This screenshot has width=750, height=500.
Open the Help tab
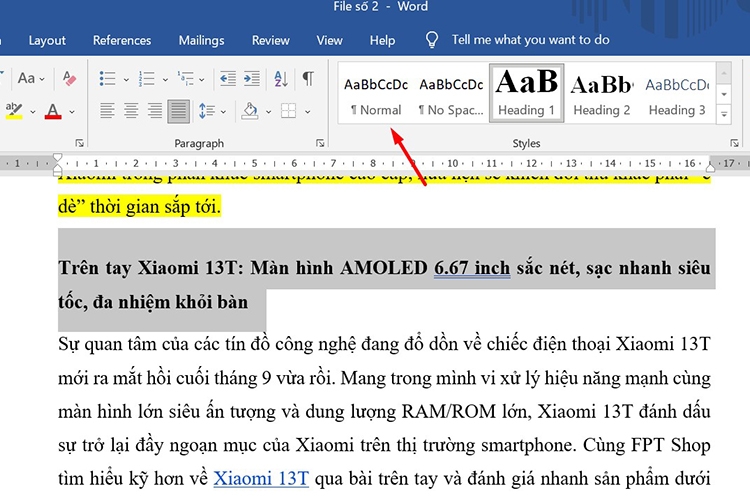[382, 40]
